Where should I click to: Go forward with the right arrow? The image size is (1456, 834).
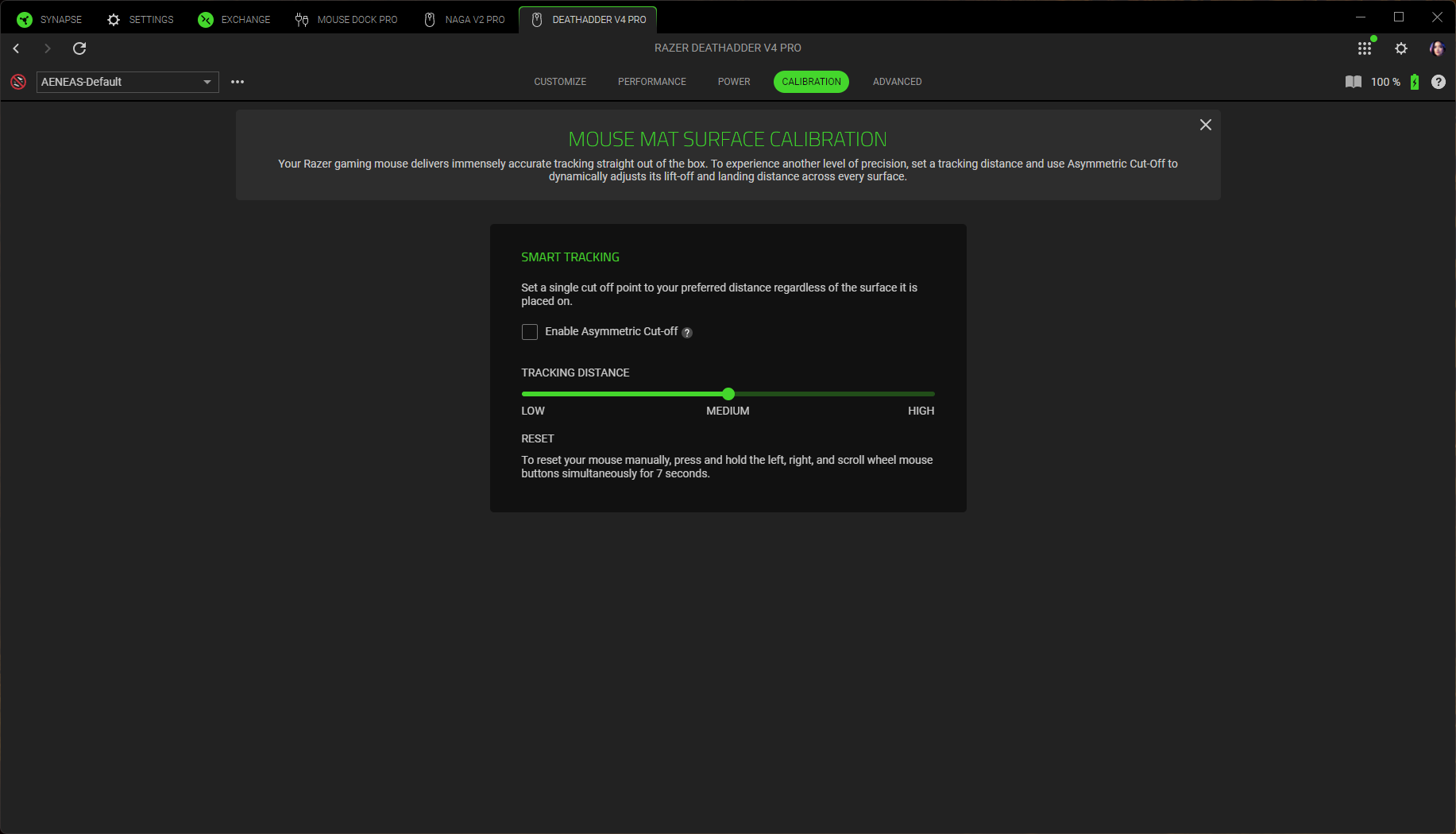48,48
